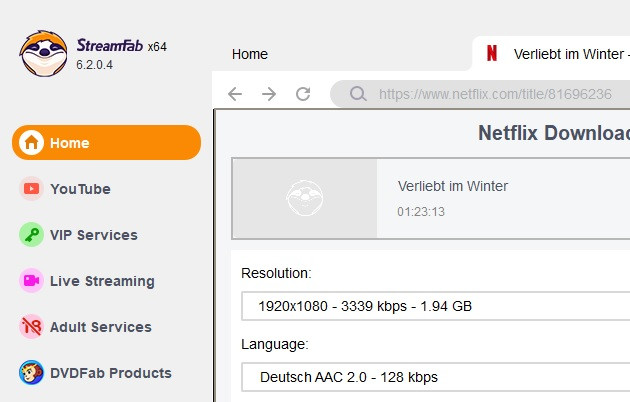Click the Verliebt im Winter thumbnail
Viewport: 630px width, 402px height.
click(305, 198)
